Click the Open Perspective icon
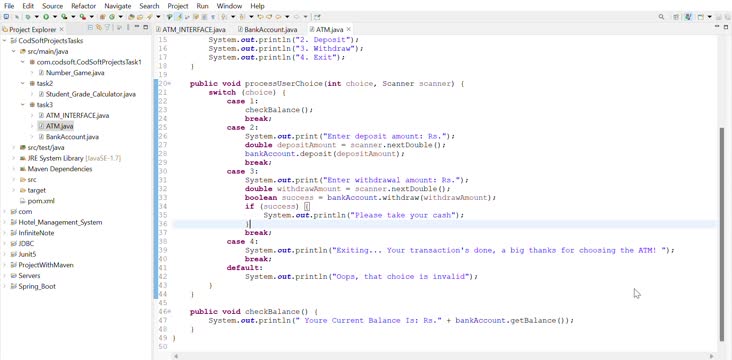732x360 pixels. click(676, 17)
